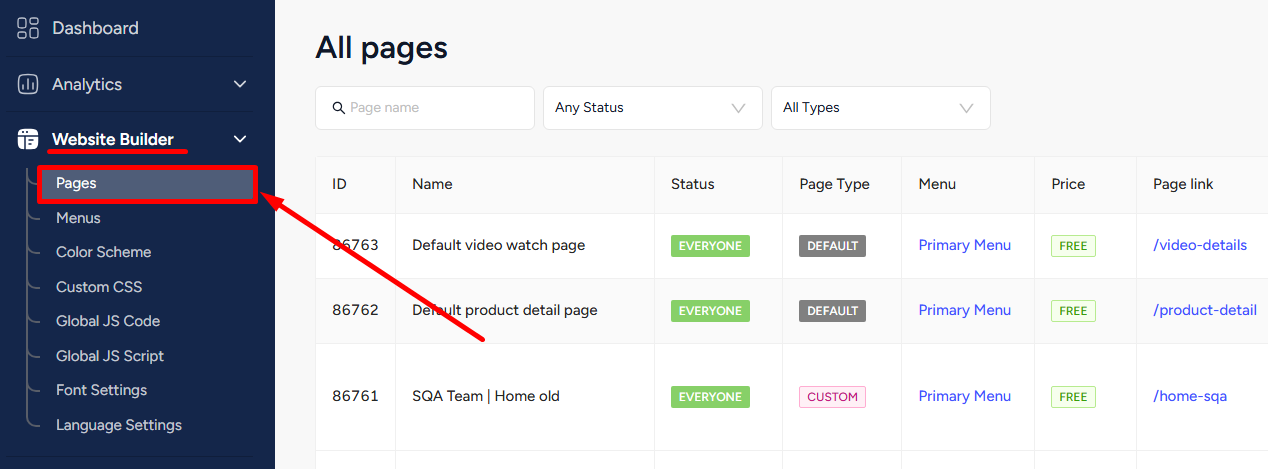Open Language Settings item

coord(119,425)
